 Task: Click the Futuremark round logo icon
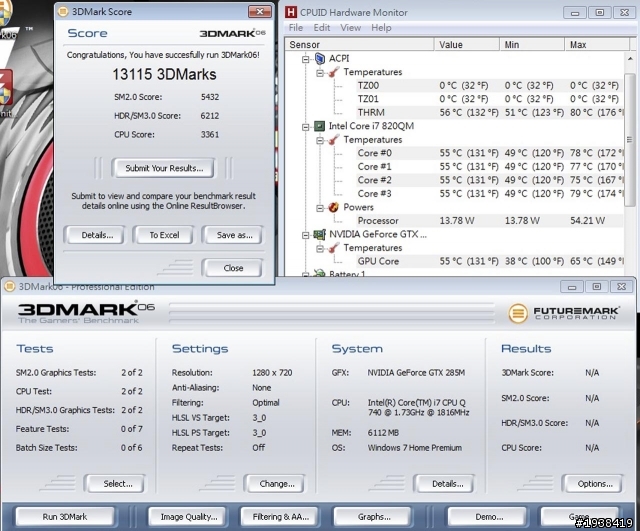518,313
